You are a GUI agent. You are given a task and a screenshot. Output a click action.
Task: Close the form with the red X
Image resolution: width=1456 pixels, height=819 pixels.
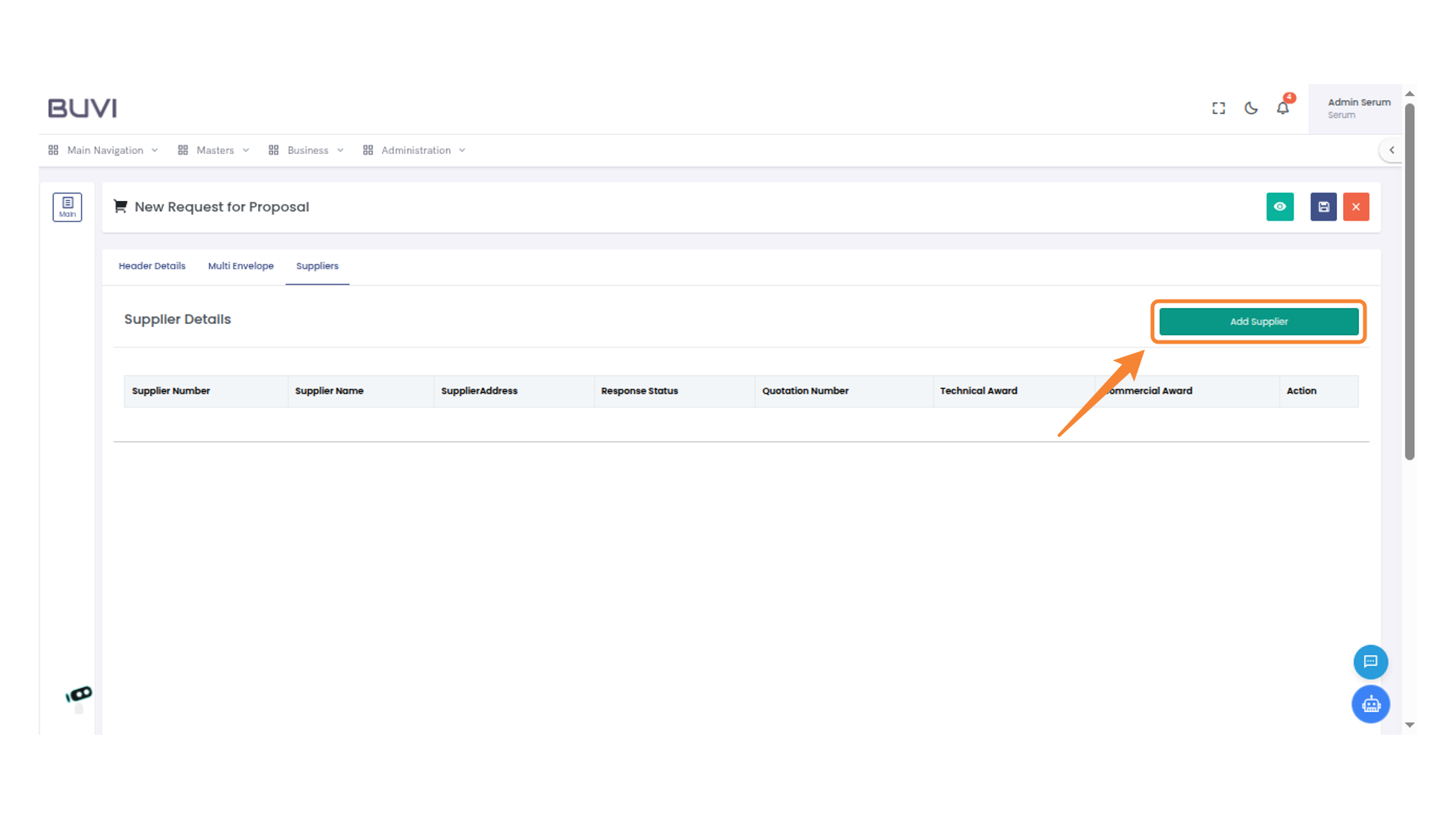coord(1356,207)
